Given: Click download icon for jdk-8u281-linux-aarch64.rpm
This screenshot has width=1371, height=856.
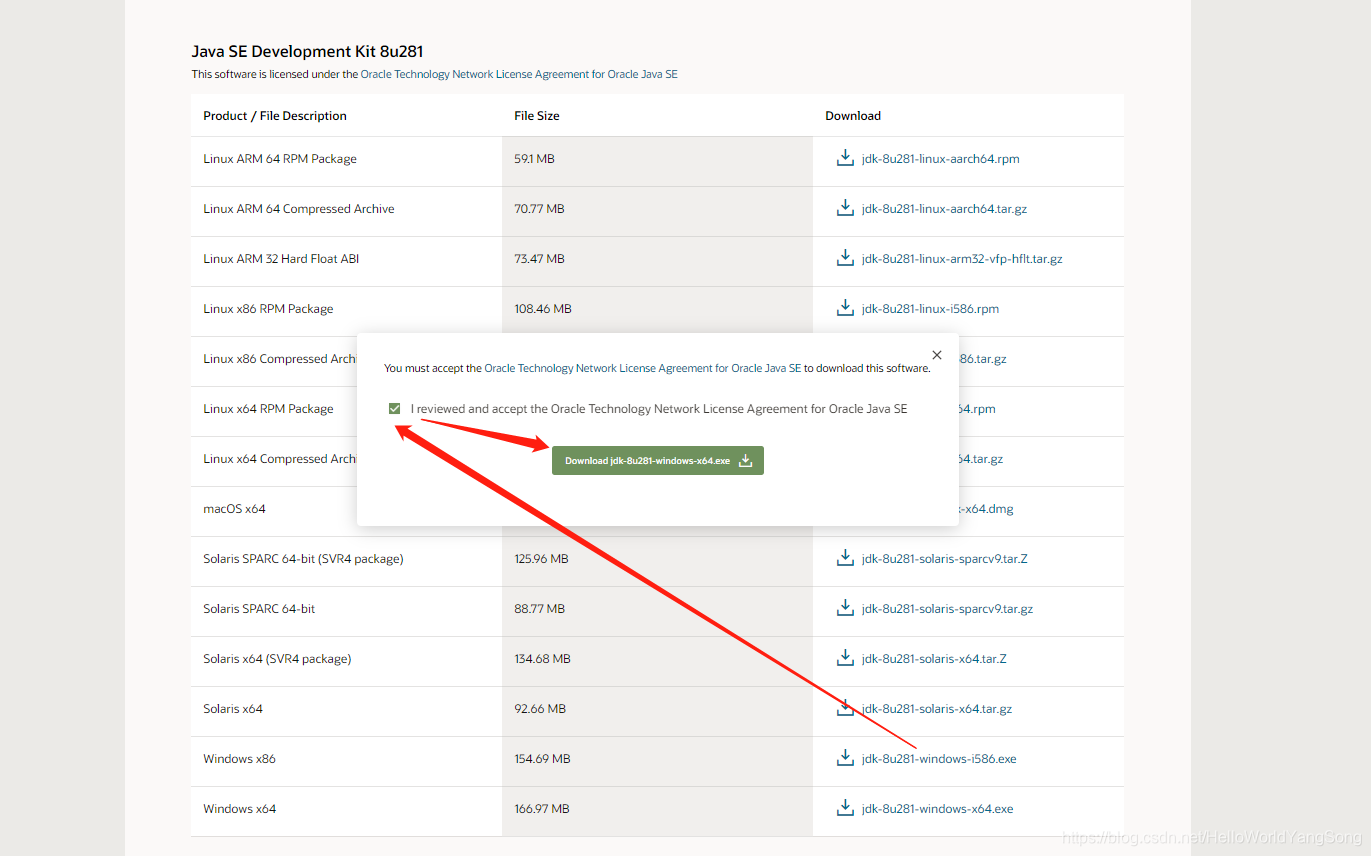Looking at the screenshot, I should pos(845,158).
